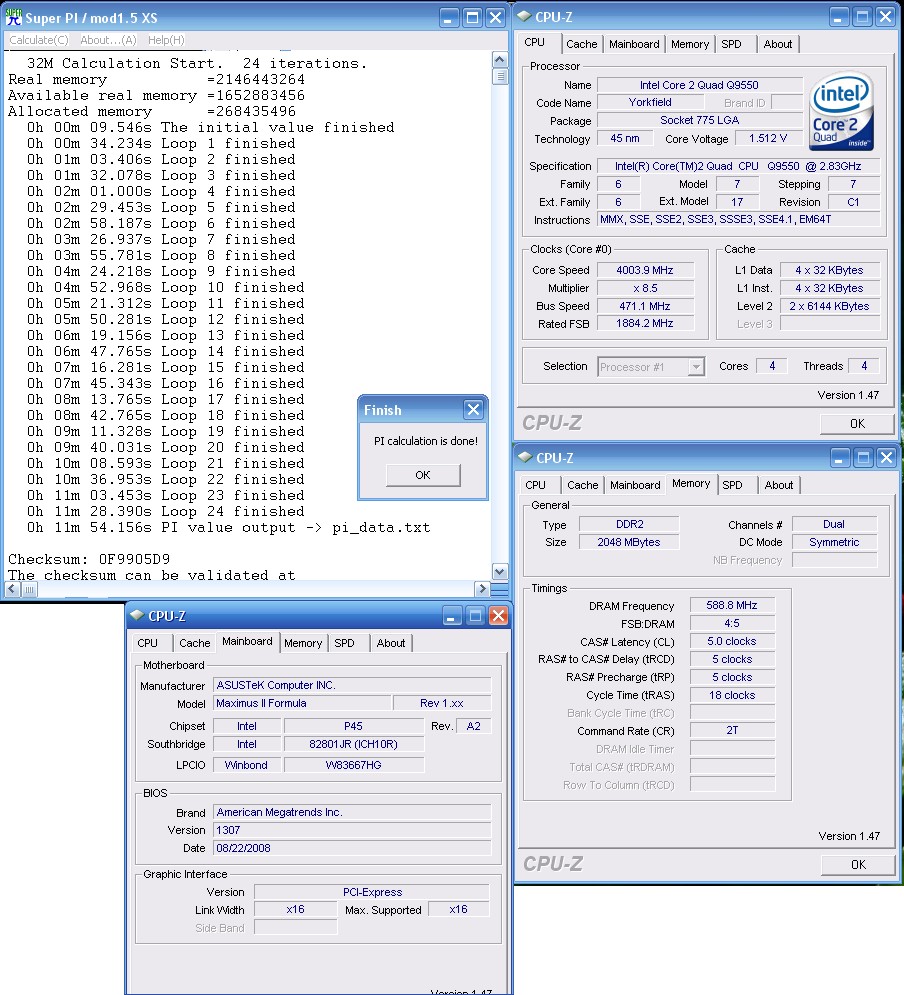
Task: Select About tab in Mainboard CPU-Z window
Action: (391, 643)
